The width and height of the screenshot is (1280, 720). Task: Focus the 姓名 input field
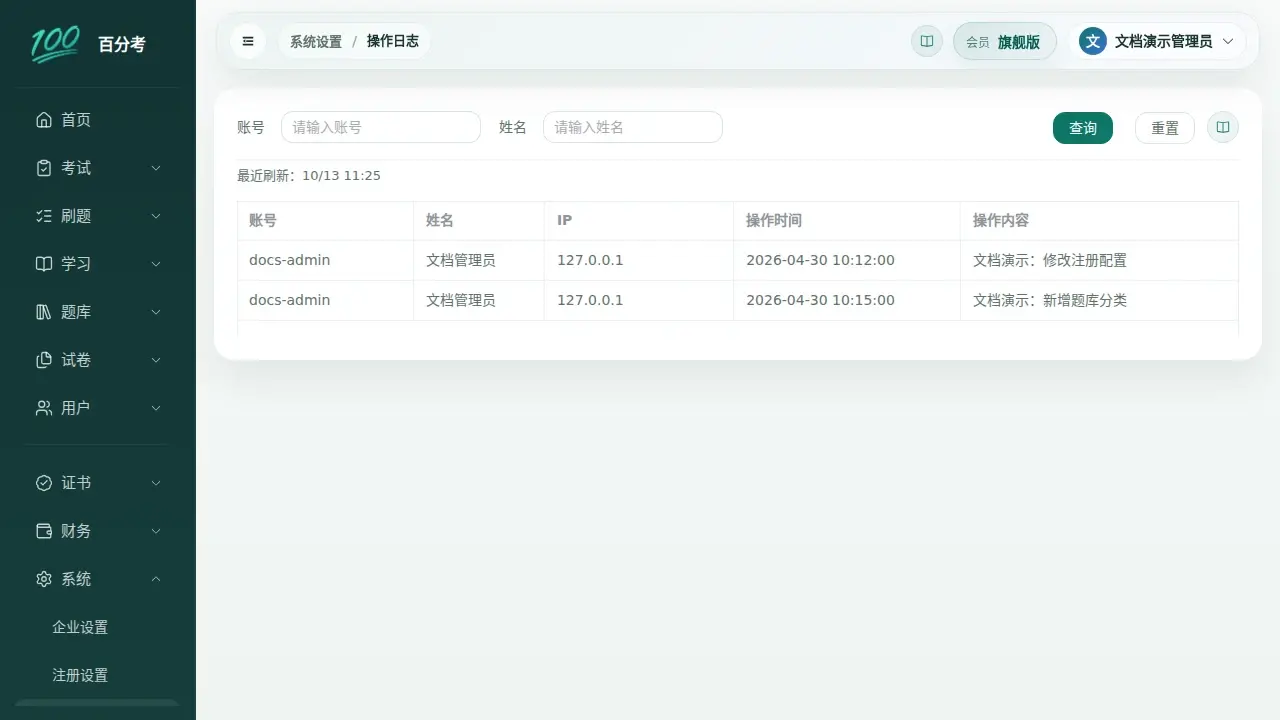(x=633, y=127)
